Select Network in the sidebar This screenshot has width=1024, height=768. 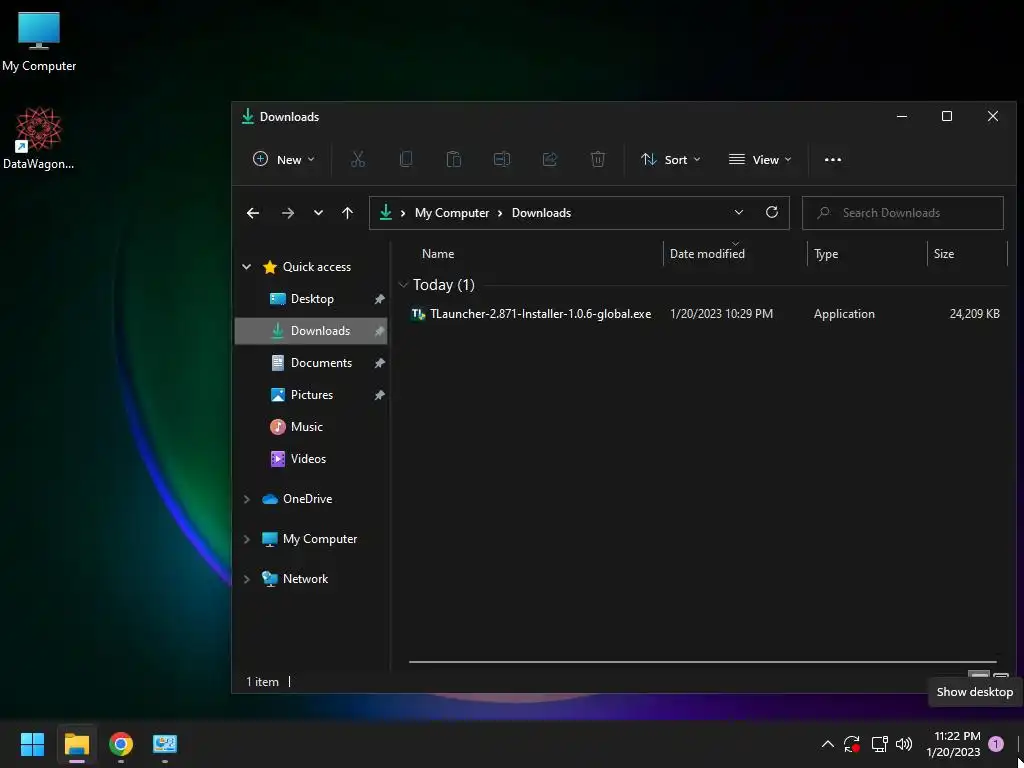305,579
